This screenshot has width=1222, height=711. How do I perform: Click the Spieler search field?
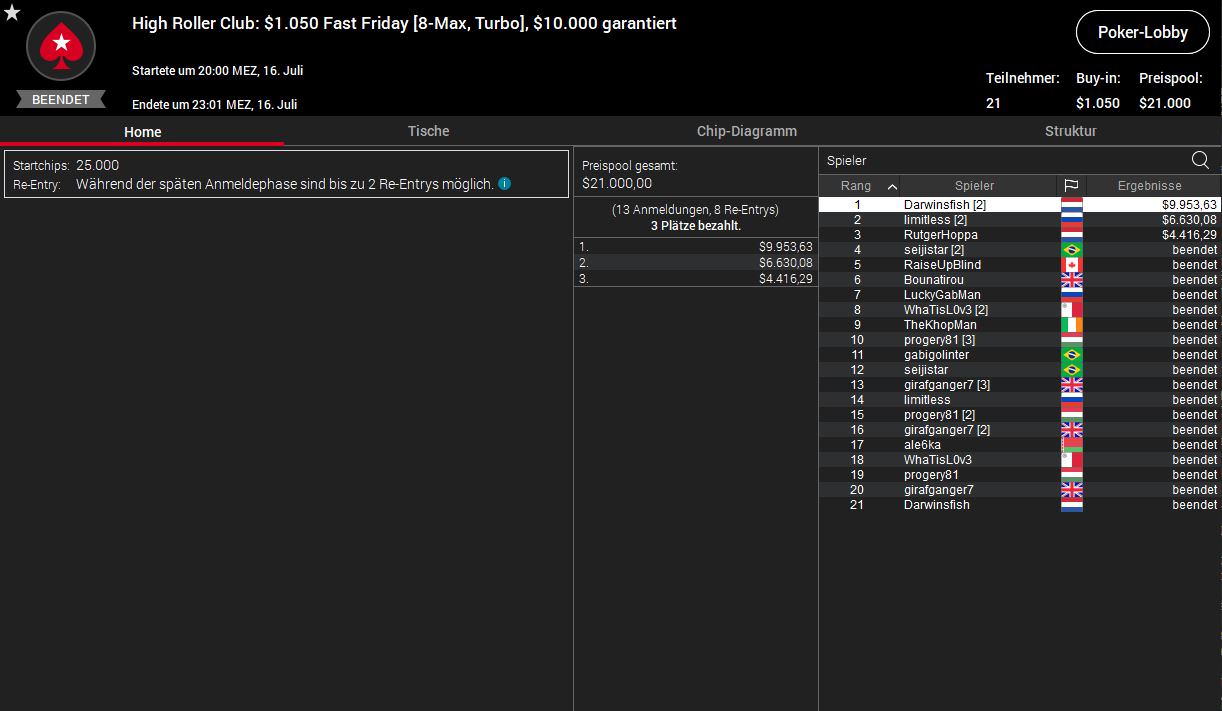(1000, 160)
